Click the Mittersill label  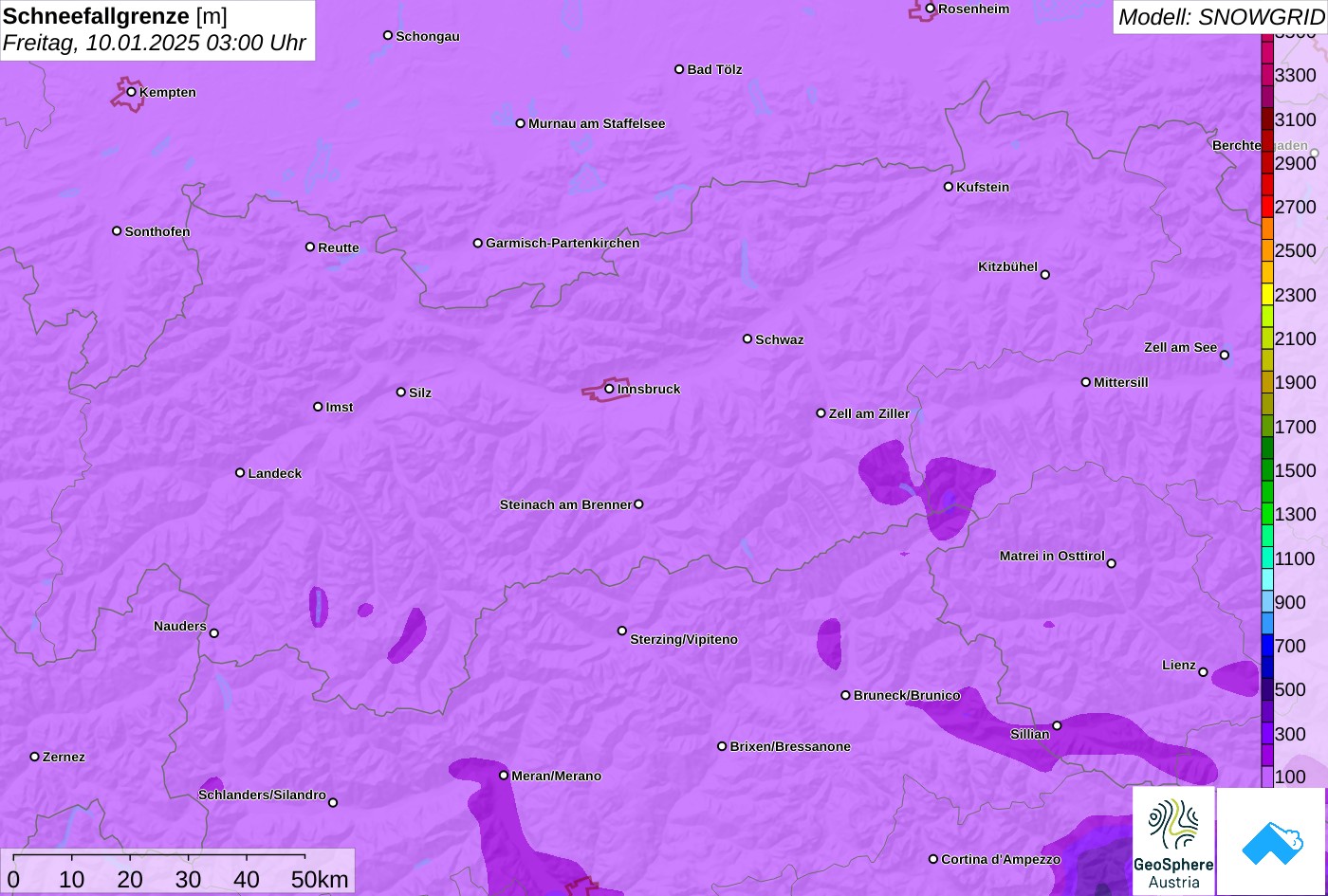click(1121, 382)
